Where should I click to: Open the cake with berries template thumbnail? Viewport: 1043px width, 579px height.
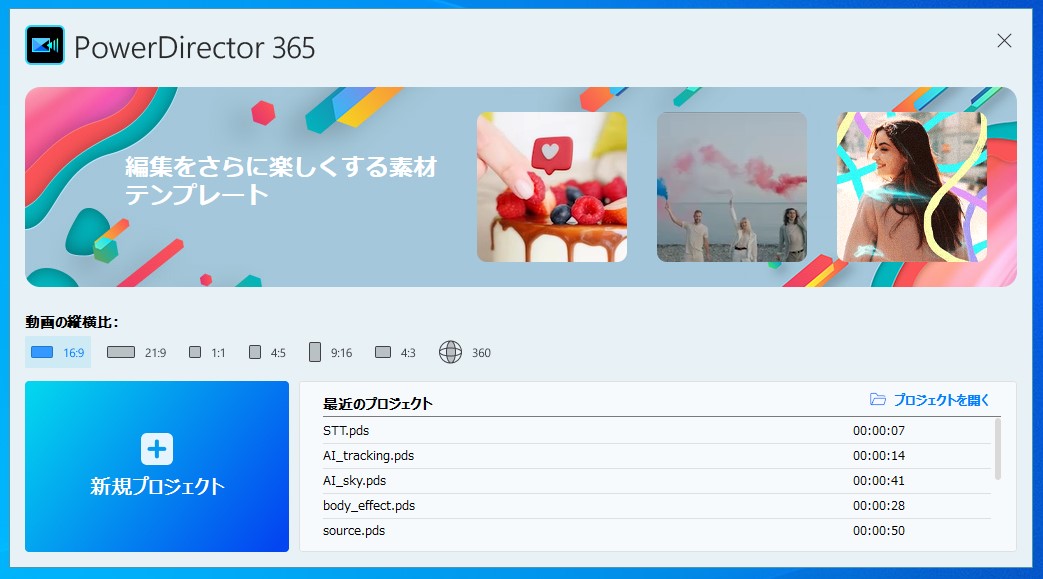[552, 187]
